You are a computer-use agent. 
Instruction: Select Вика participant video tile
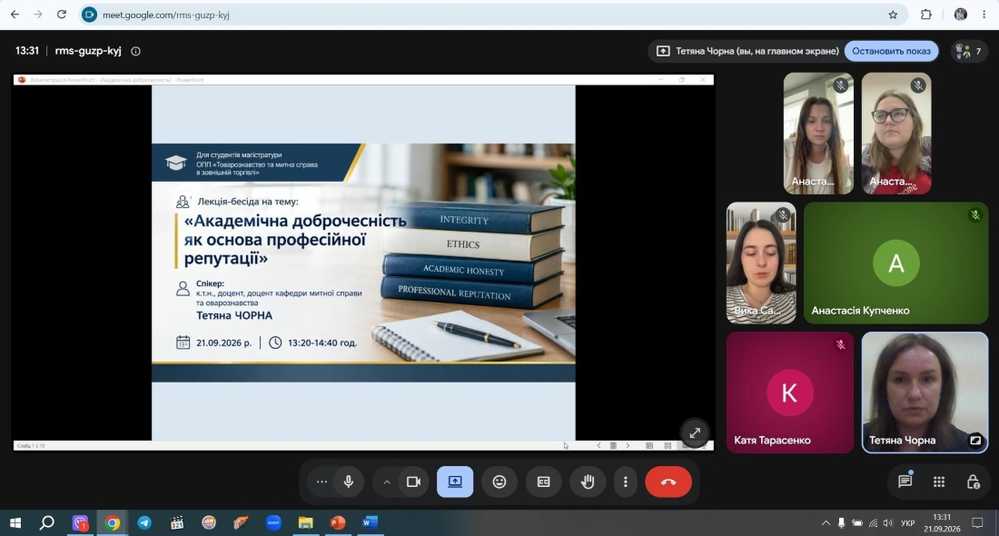pos(761,263)
